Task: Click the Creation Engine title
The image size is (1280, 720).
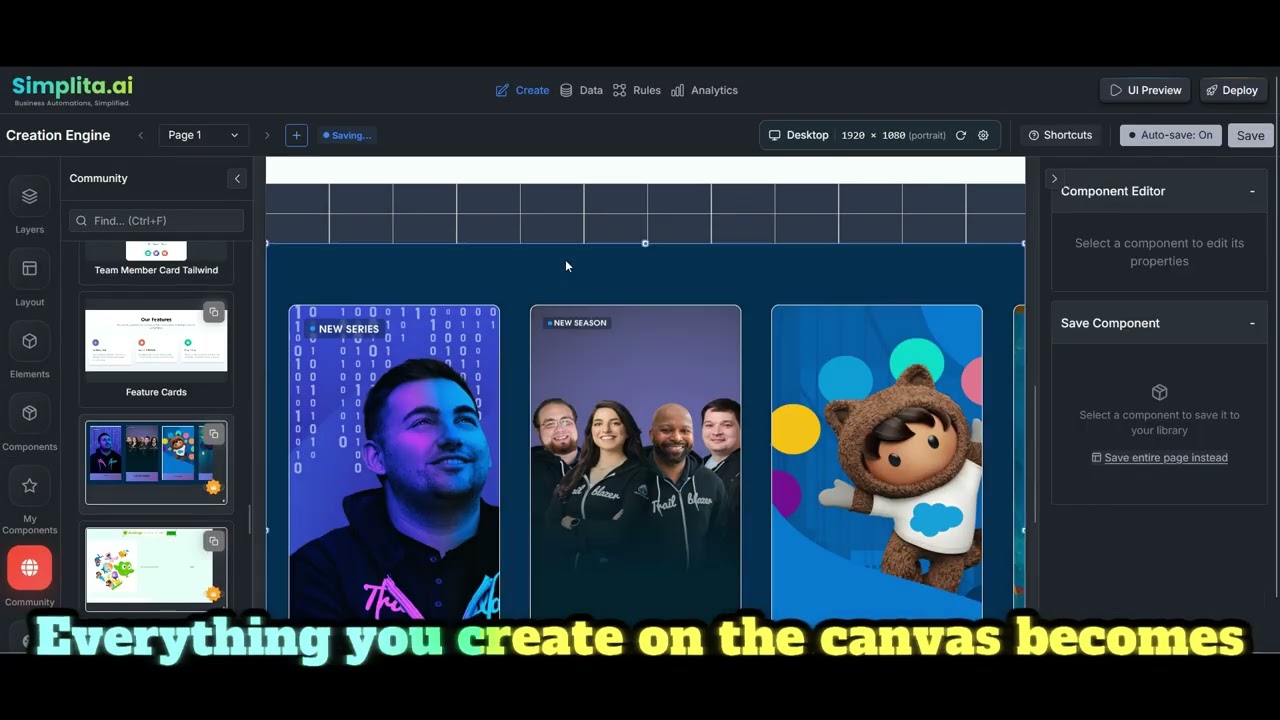Action: 58,135
